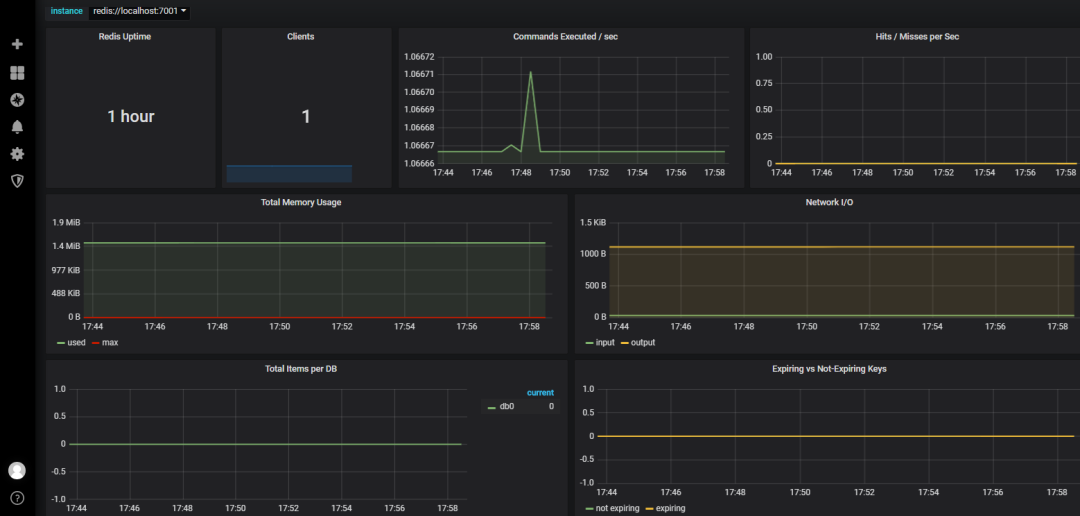Click the 1.06671 y-axis label

418,74
